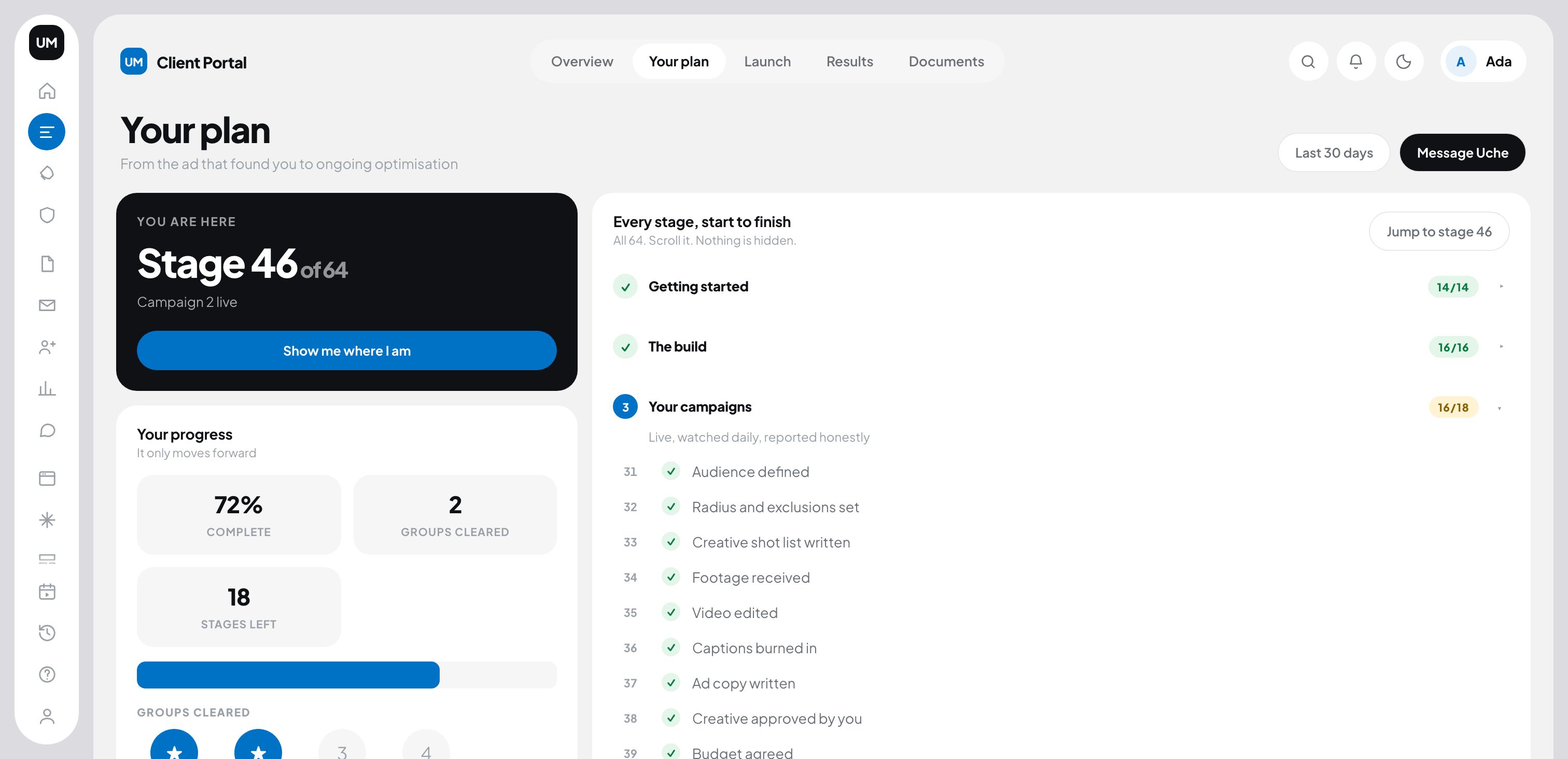Open the bar chart sidebar icon
This screenshot has height=759, width=1568.
47,388
